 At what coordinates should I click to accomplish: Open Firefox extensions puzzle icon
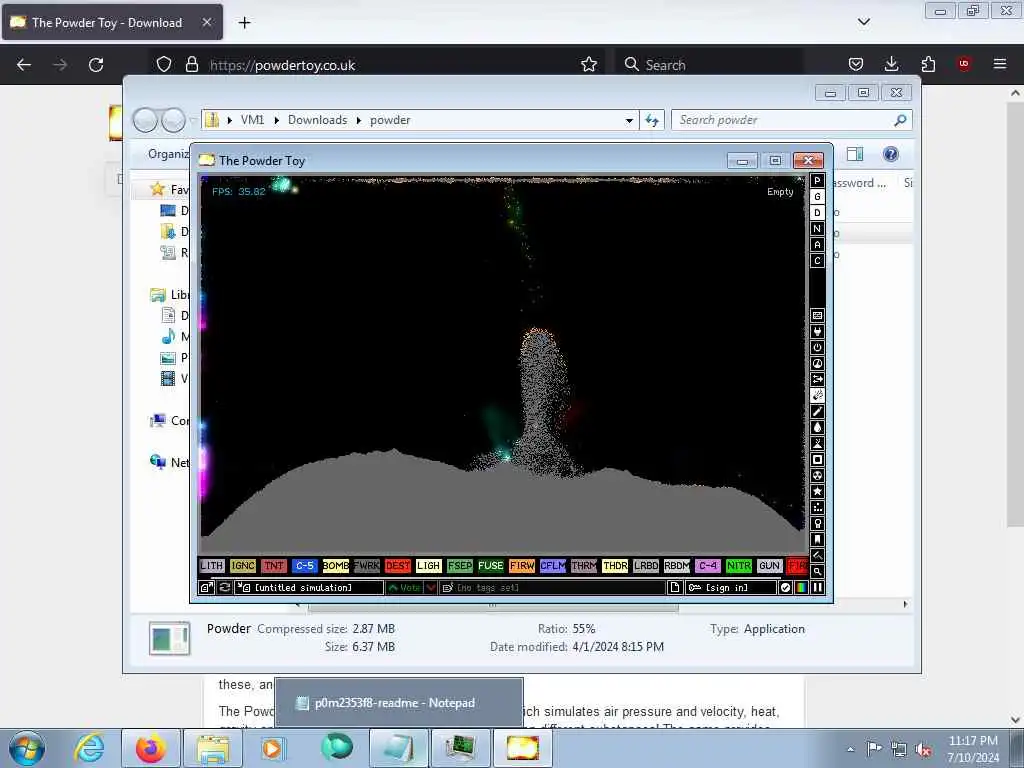pyautogui.click(x=928, y=64)
